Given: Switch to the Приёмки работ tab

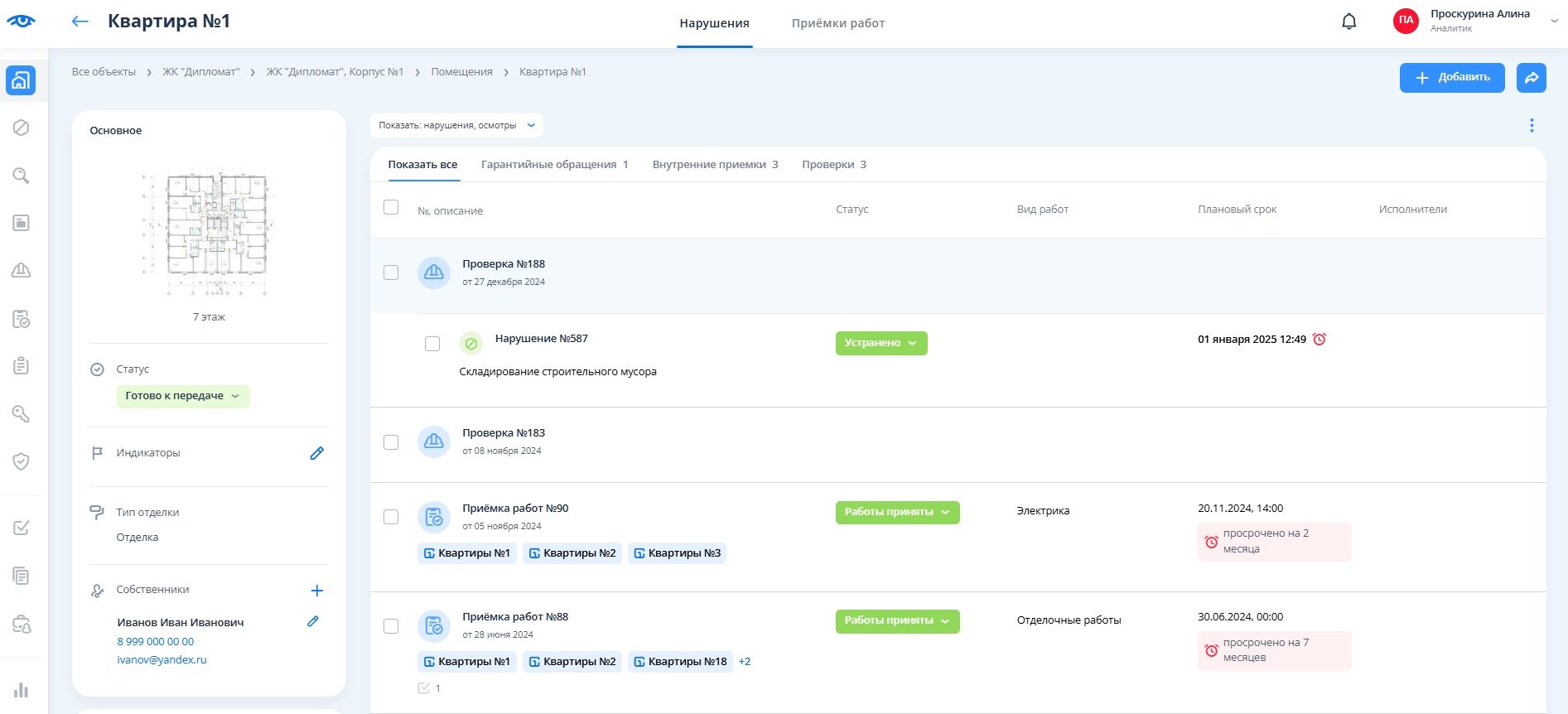Looking at the screenshot, I should point(837,23).
